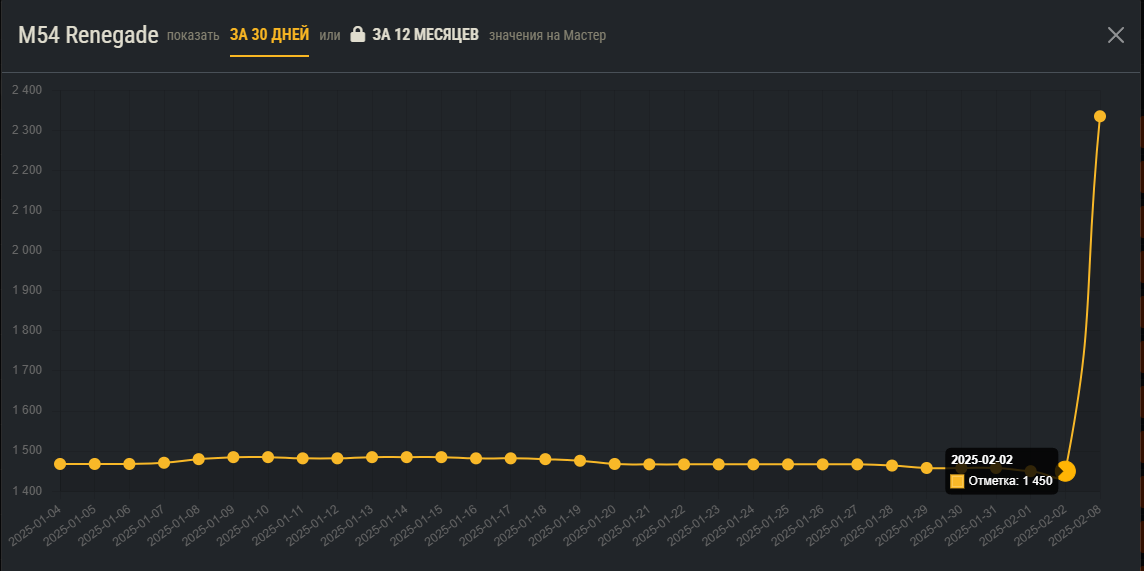Switch to the ЗА 30 ДНЕЙ tab

[269, 35]
